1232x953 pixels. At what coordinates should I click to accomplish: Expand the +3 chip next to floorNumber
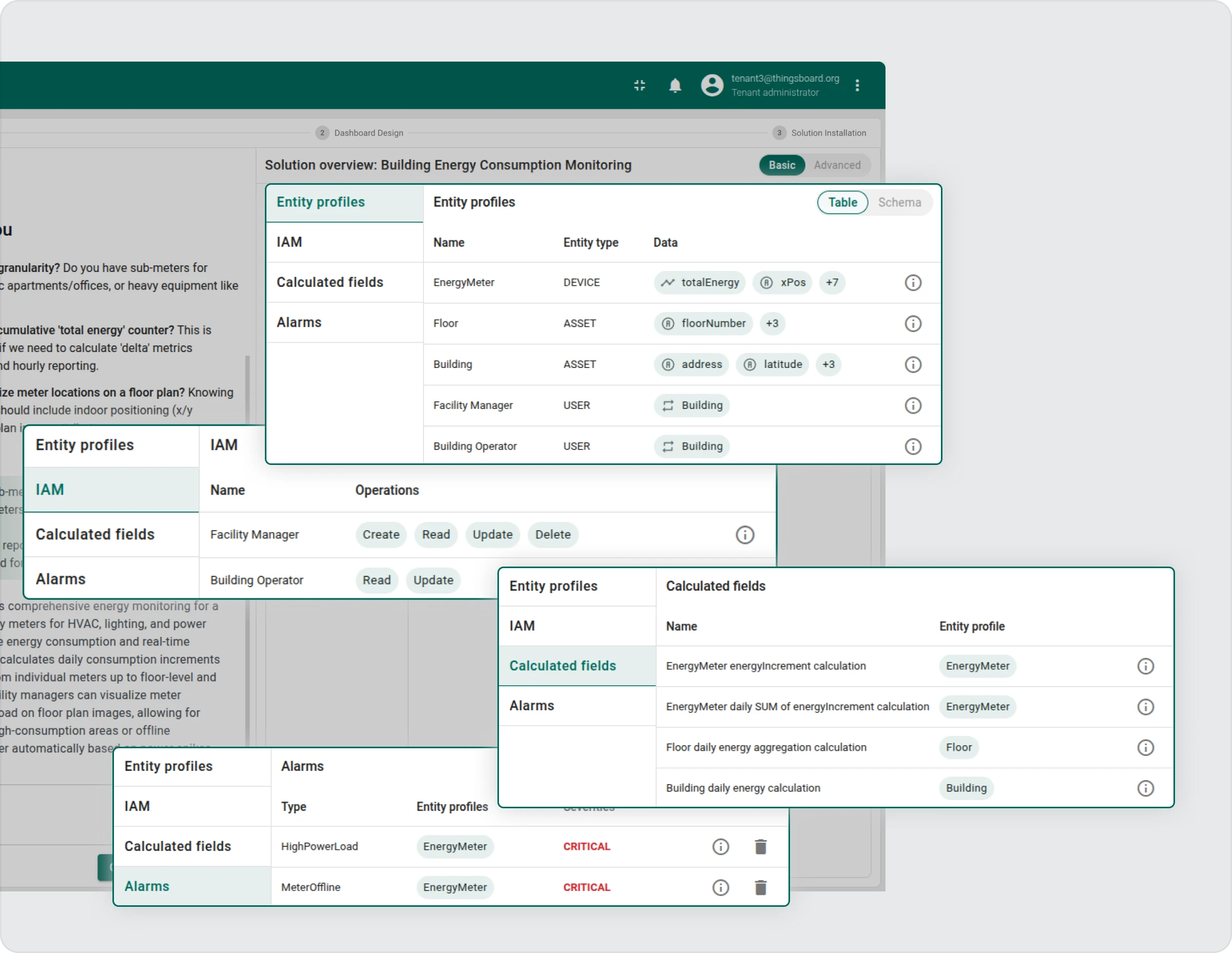772,324
